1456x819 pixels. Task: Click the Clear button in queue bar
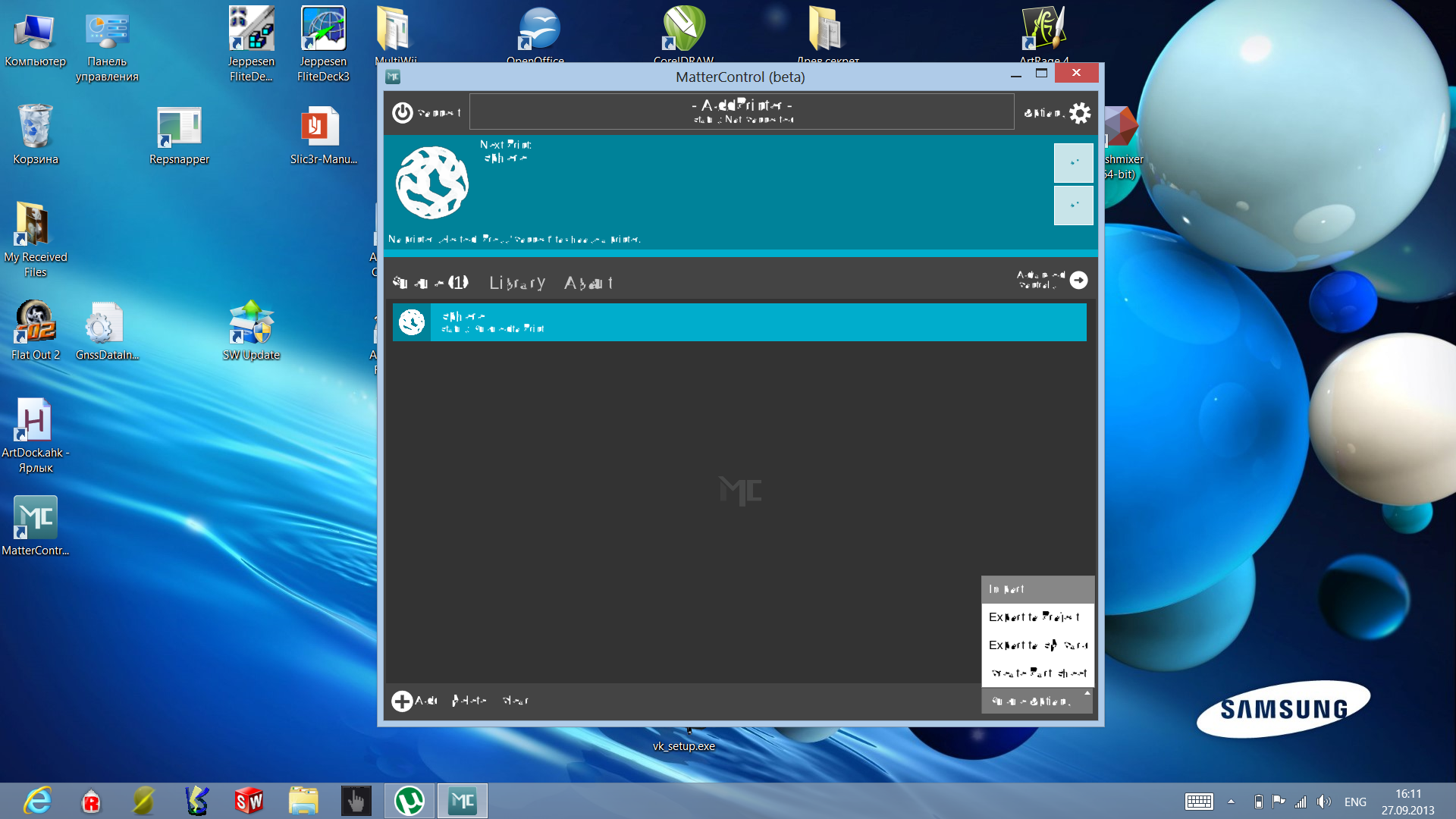(516, 701)
